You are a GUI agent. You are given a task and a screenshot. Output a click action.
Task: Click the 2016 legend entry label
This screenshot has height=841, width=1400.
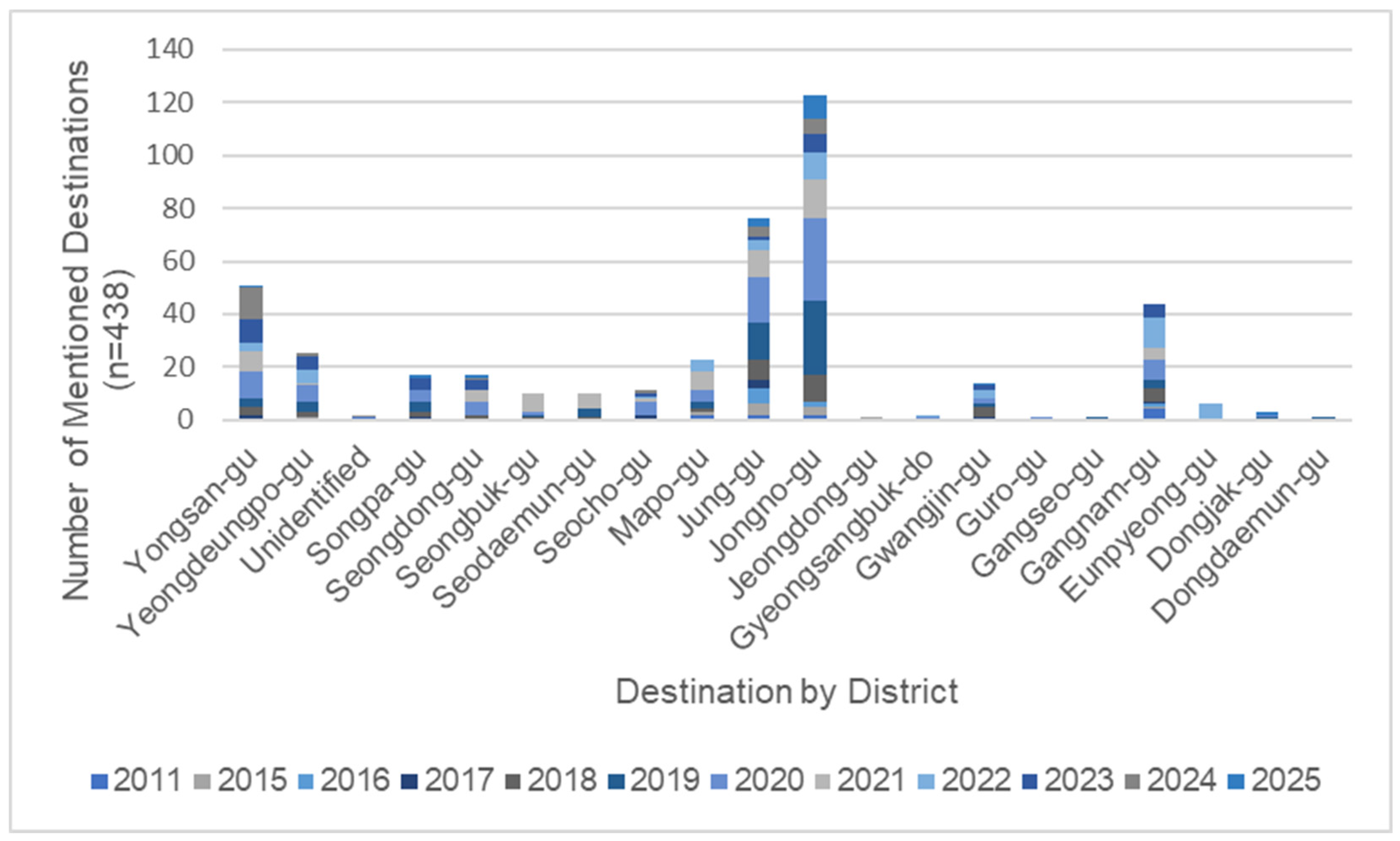click(x=355, y=780)
